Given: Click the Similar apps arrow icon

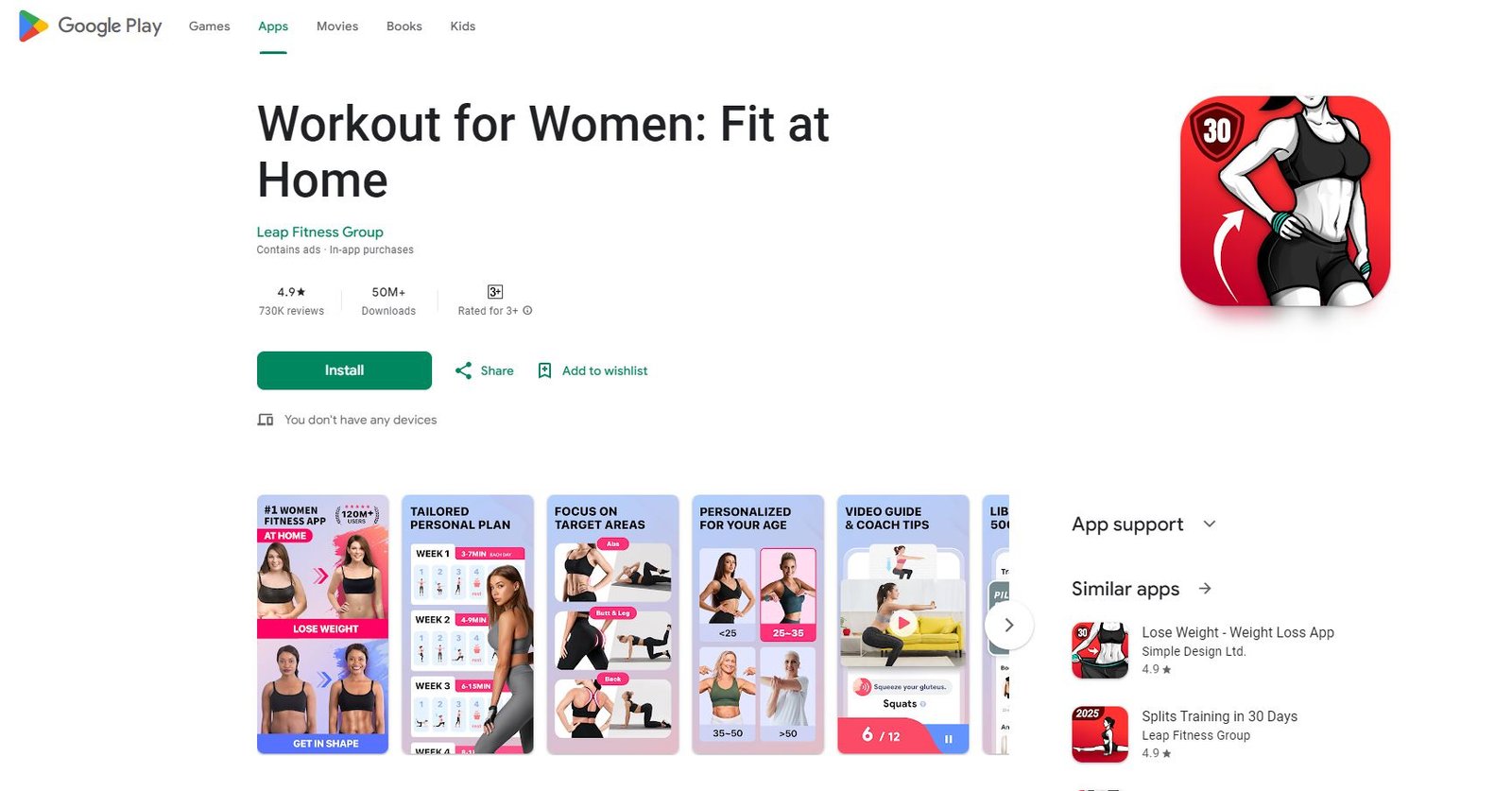Looking at the screenshot, I should click(x=1205, y=589).
